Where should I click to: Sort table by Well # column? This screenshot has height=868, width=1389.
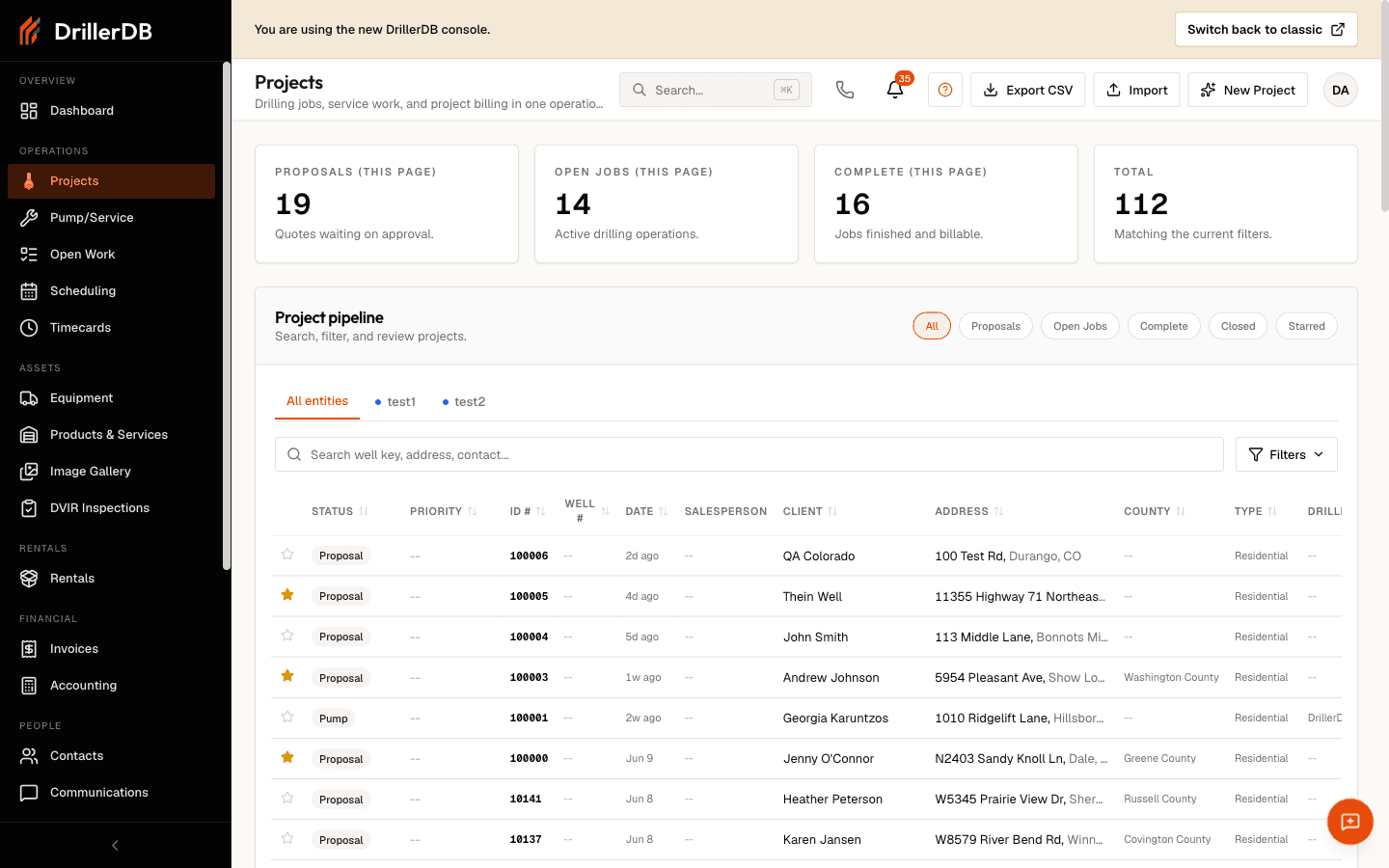pos(586,511)
